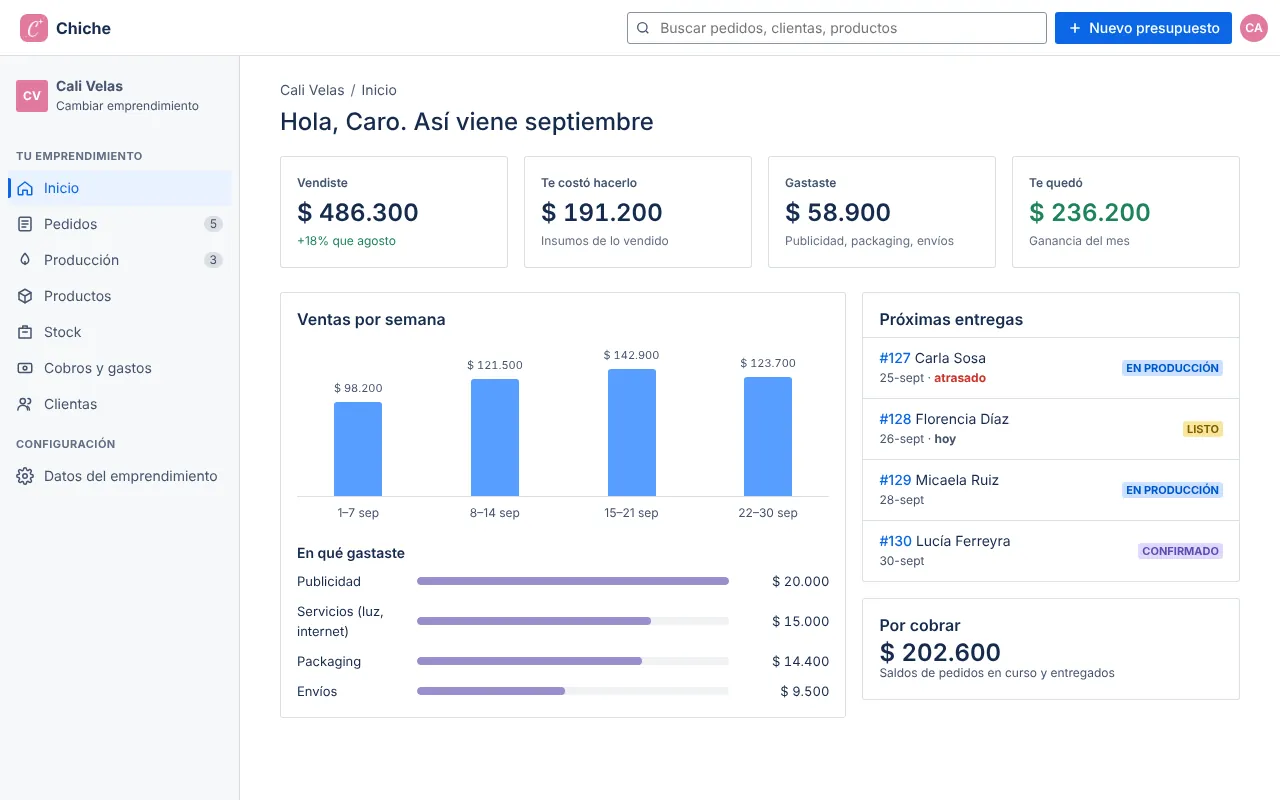Open order #127 link
The height and width of the screenshot is (800, 1280).
coord(895,358)
